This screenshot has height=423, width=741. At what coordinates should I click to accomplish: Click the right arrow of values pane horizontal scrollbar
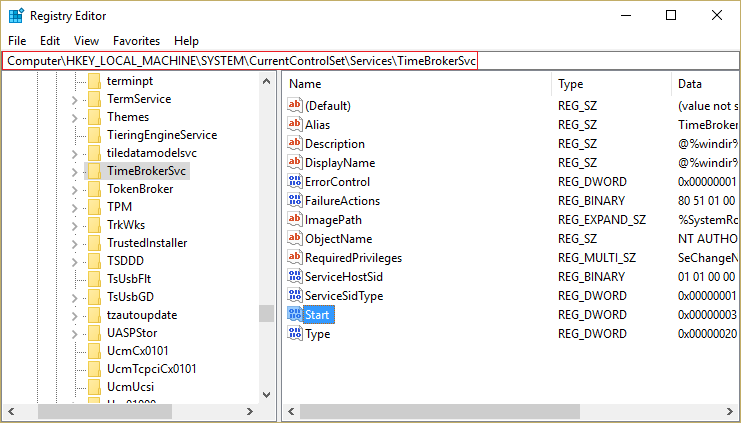pyautogui.click(x=733, y=411)
